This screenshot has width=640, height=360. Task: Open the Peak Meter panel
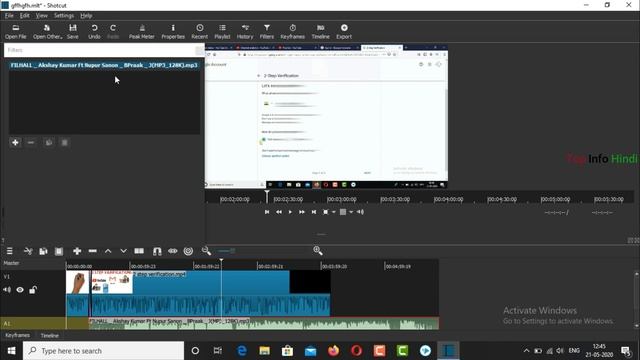(x=142, y=31)
